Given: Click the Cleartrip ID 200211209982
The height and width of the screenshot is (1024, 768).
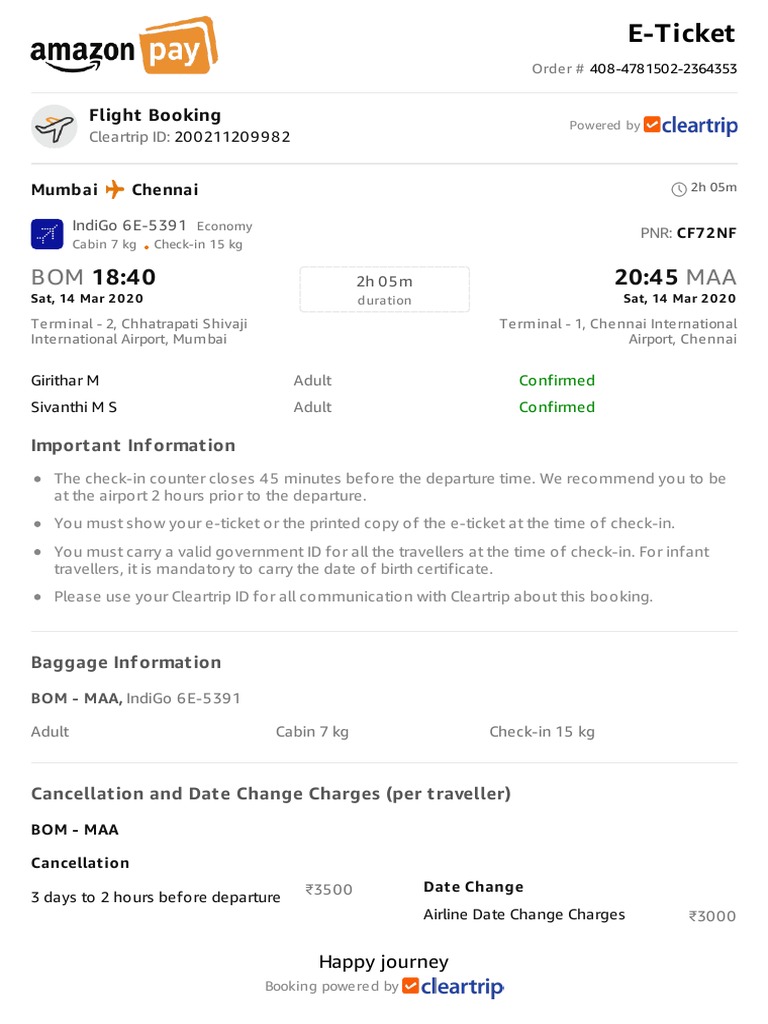Looking at the screenshot, I should tap(232, 137).
